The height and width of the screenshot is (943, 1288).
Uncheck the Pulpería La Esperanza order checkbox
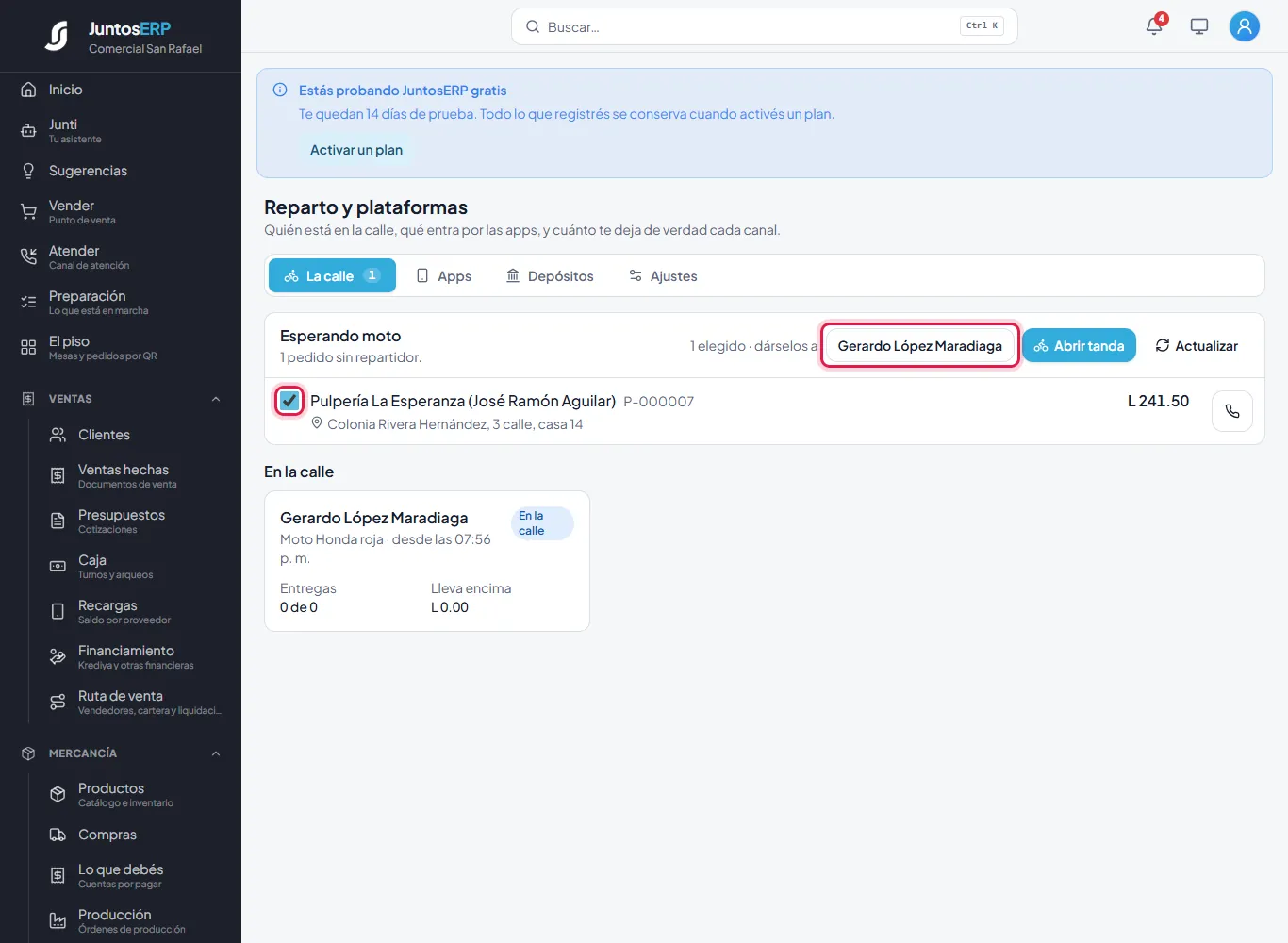289,401
